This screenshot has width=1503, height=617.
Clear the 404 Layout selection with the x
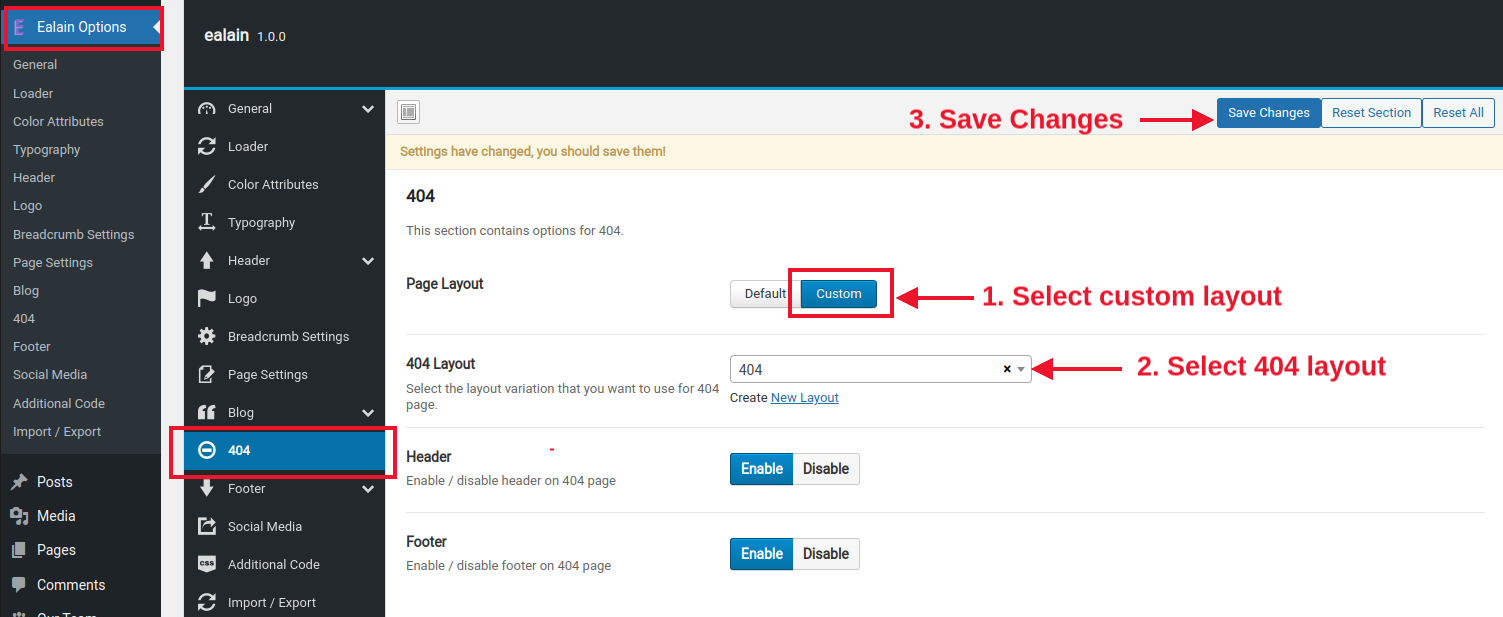coord(1007,369)
